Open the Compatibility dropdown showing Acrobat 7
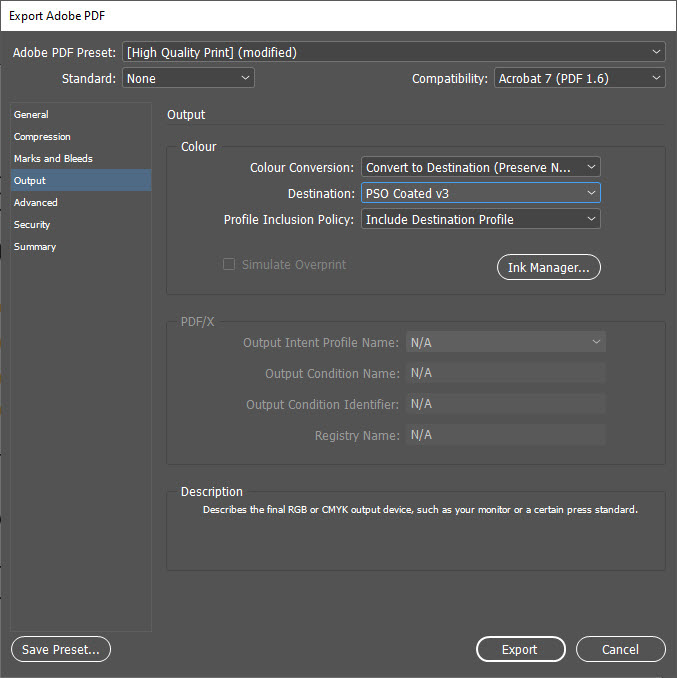Screen dimensions: 677x678 coord(580,78)
